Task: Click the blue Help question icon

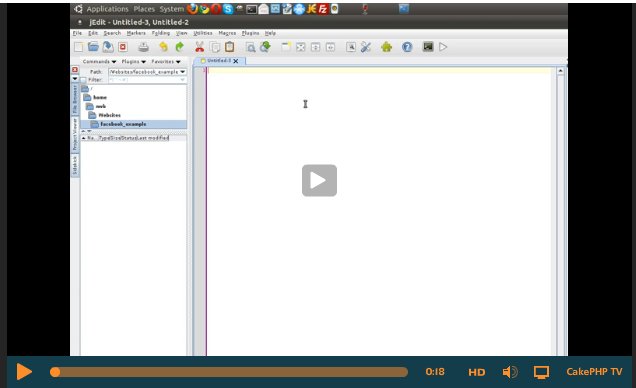Action: [x=407, y=47]
